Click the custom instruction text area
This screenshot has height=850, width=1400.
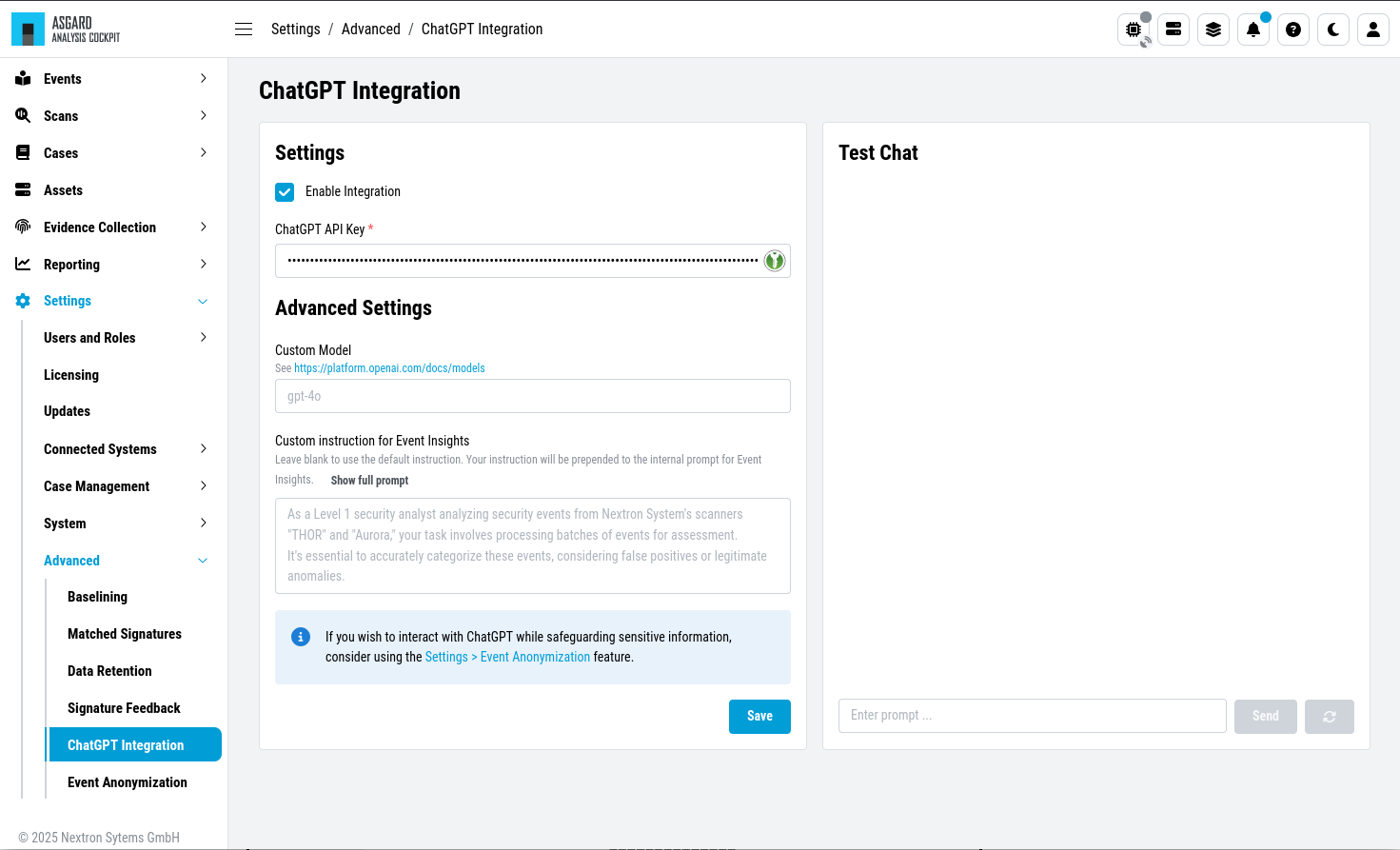tap(533, 546)
